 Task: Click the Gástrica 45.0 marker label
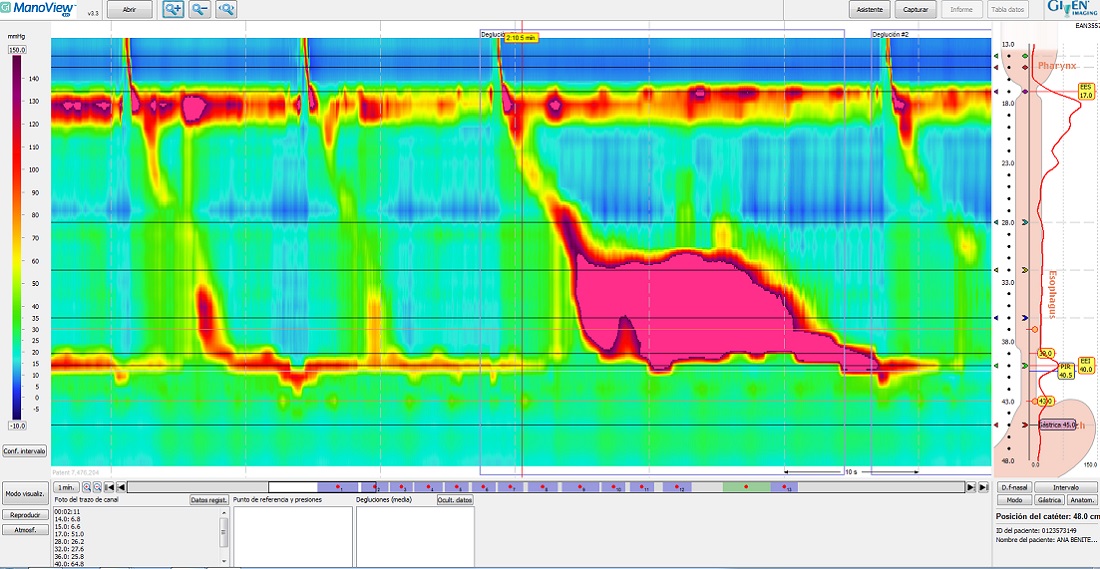[1057, 425]
